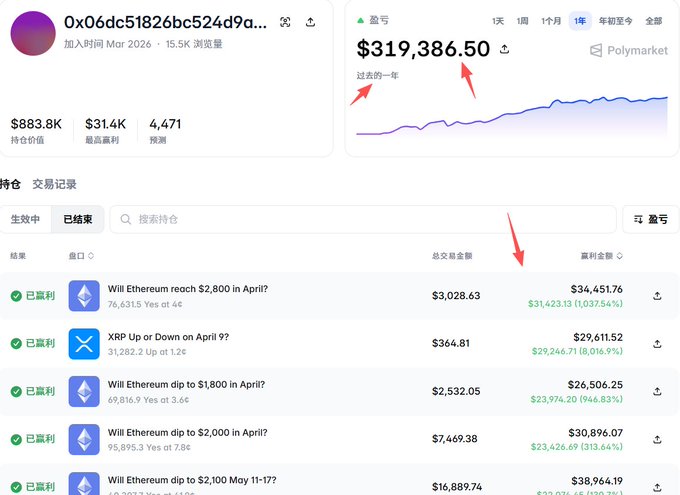The width and height of the screenshot is (680, 495).
Task: Click the 结果 column header
Action: 18,256
